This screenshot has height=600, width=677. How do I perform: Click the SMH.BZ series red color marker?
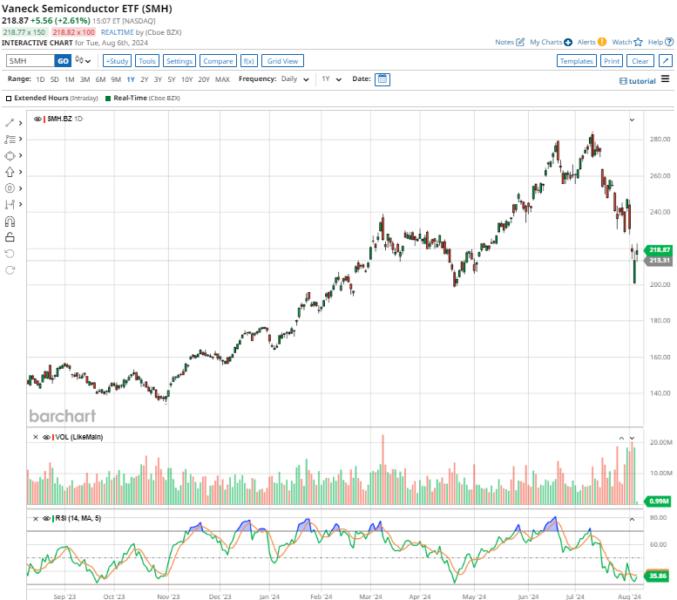(x=44, y=119)
